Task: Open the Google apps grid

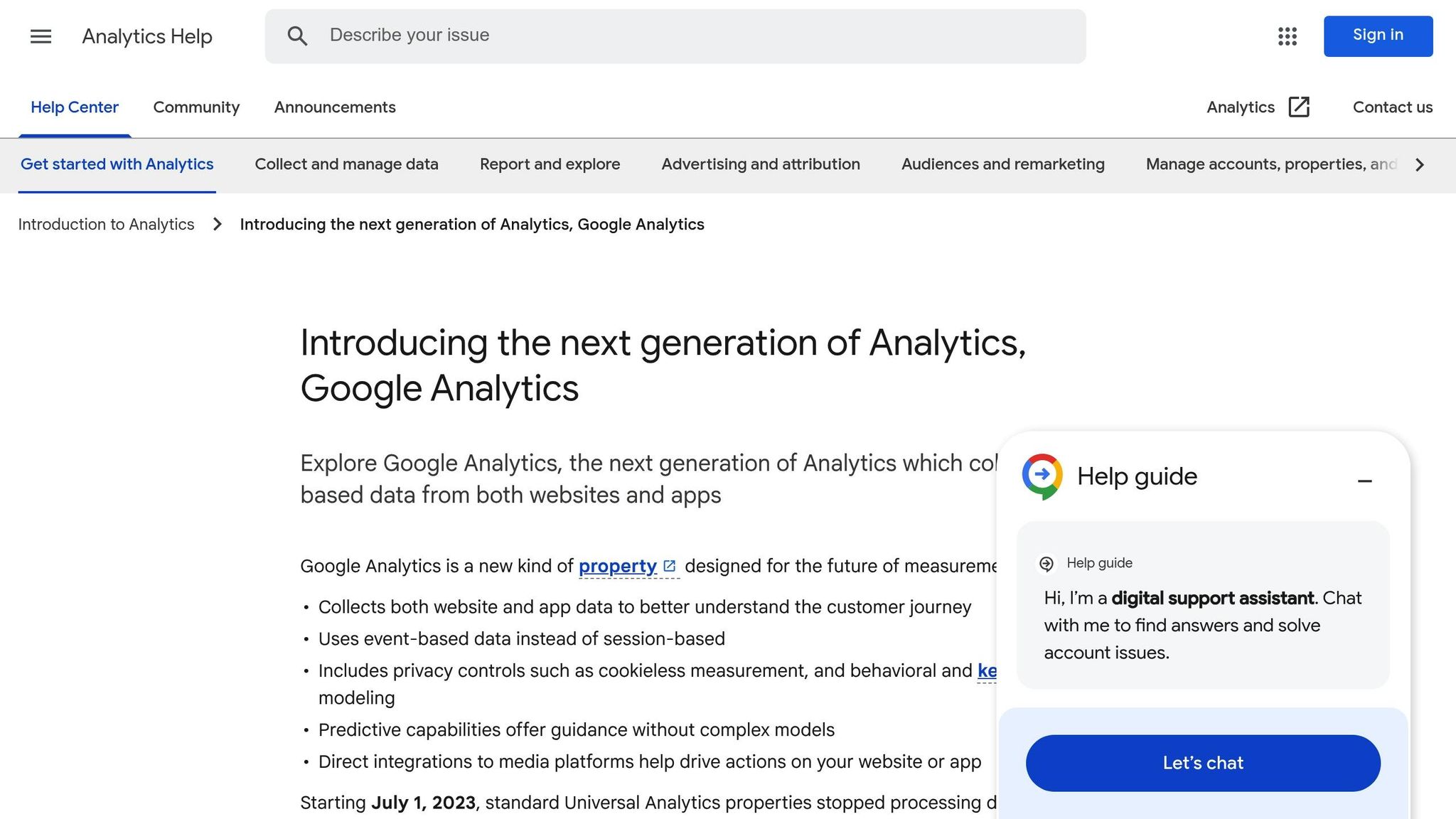Action: point(1287,36)
